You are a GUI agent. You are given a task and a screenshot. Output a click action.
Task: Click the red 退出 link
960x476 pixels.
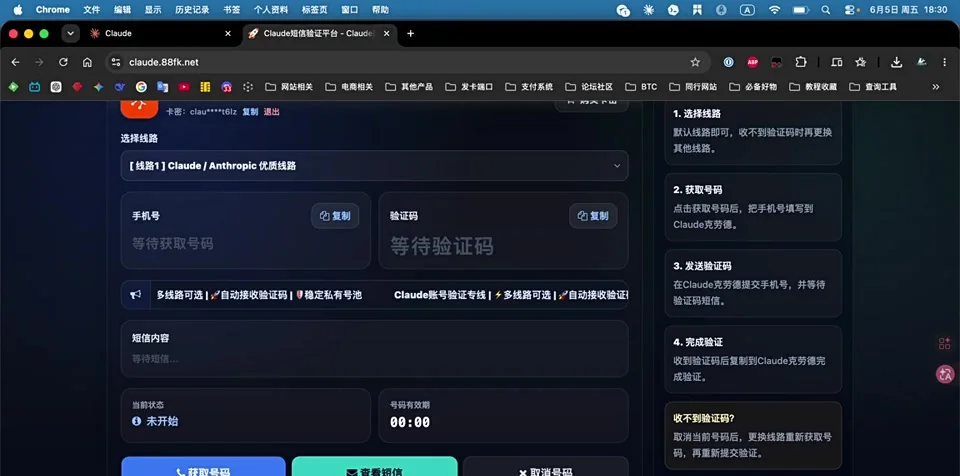coord(271,111)
